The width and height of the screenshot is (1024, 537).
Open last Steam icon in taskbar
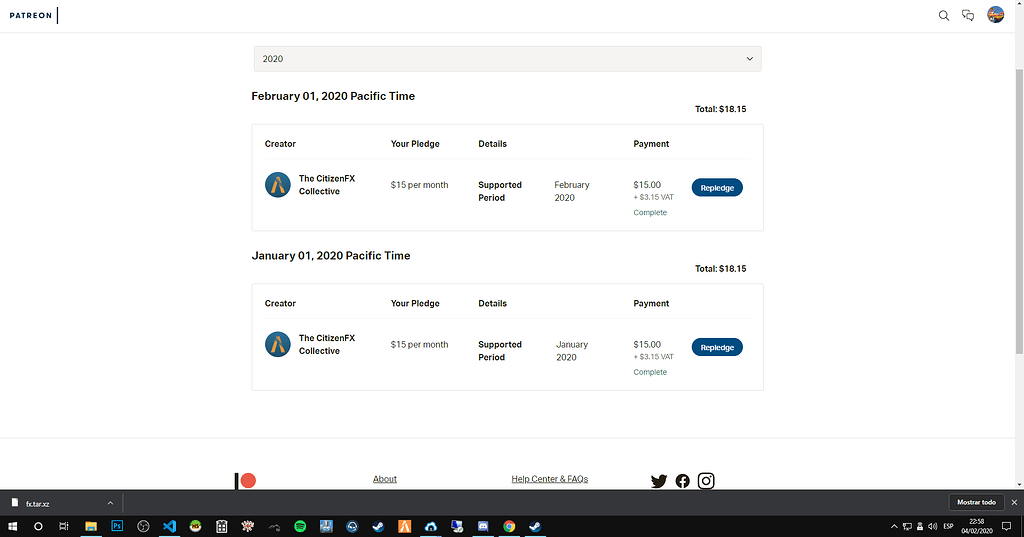point(535,526)
